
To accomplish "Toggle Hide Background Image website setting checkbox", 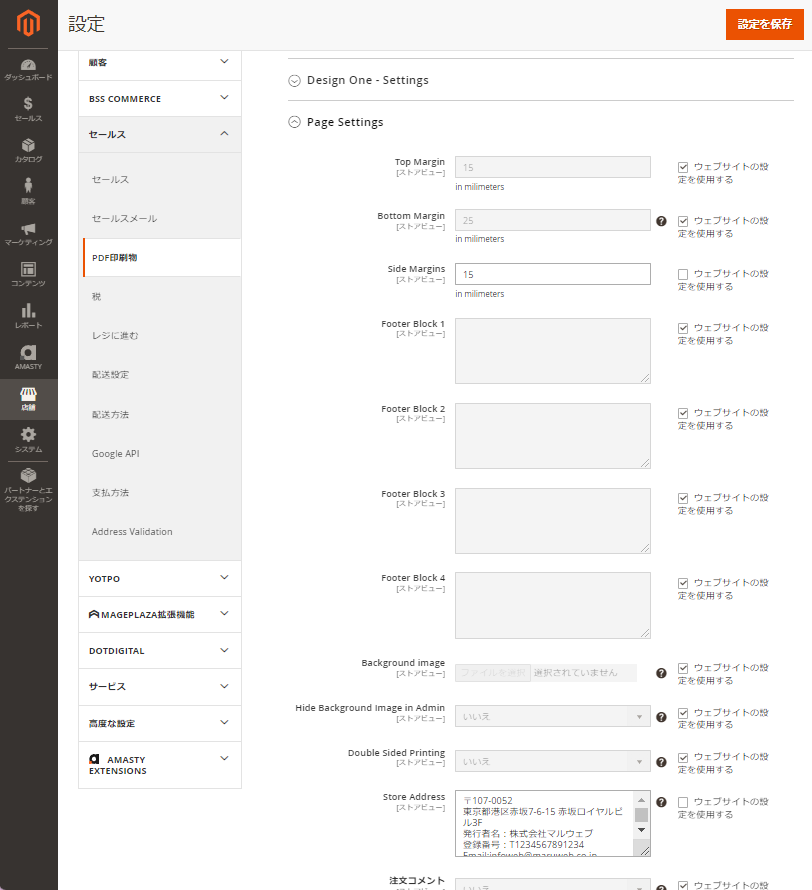I will pos(683,713).
